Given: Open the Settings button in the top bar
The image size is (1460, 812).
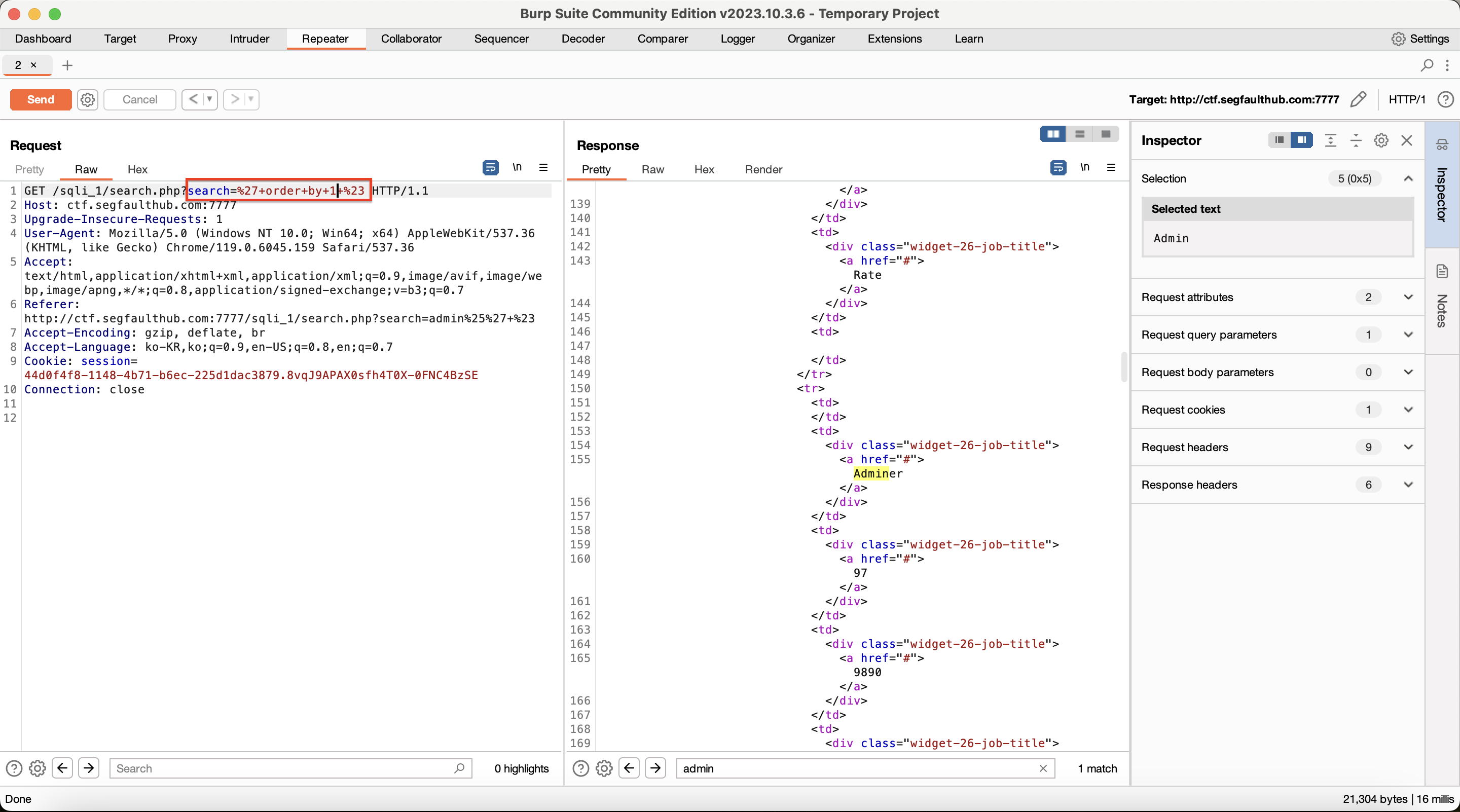Looking at the screenshot, I should click(x=1420, y=39).
